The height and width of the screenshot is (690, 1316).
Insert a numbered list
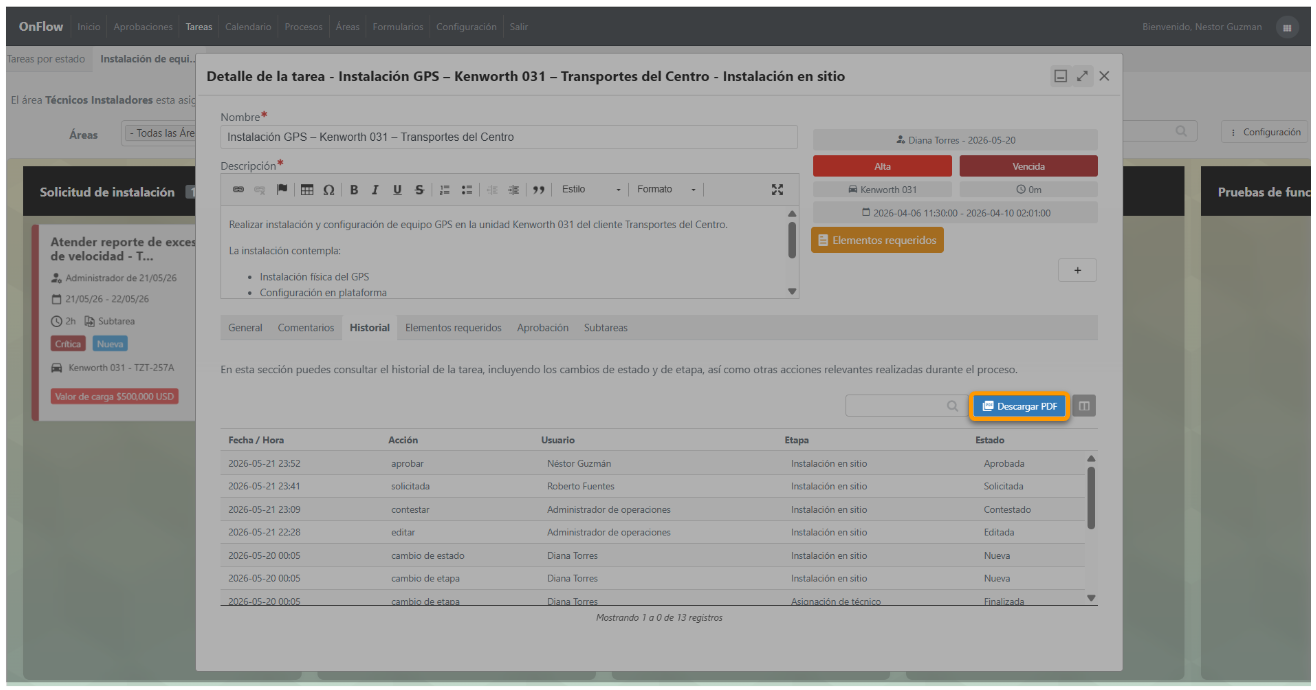point(445,189)
